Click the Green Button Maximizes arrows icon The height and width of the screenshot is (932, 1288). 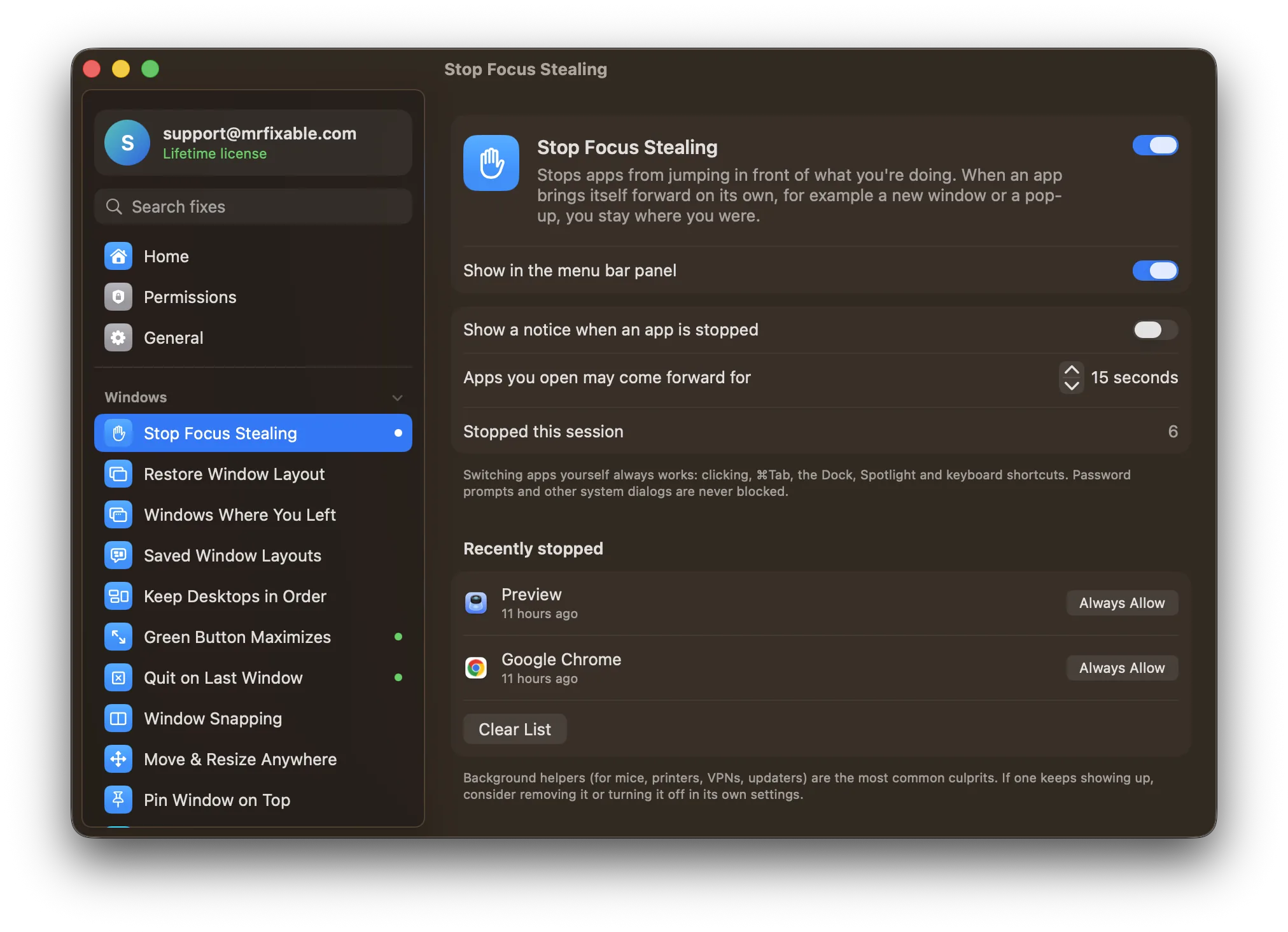pos(118,637)
